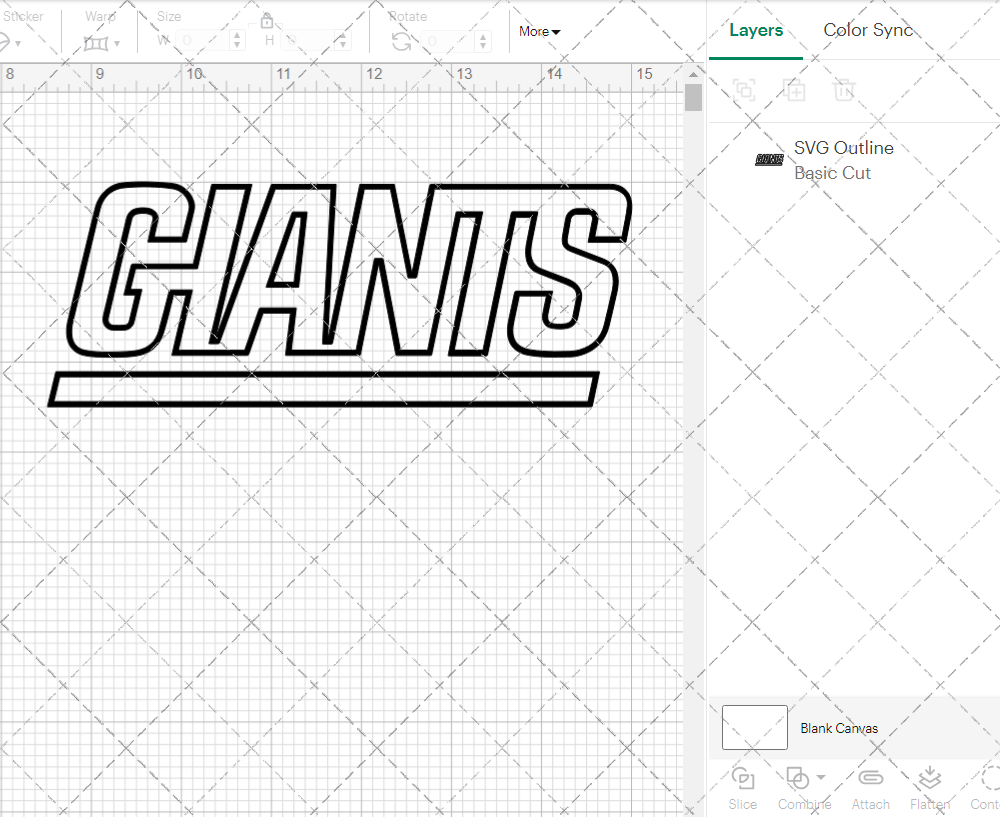Screen dimensions: 1000x817
Task: Click the Attach tool button
Action: point(870,789)
